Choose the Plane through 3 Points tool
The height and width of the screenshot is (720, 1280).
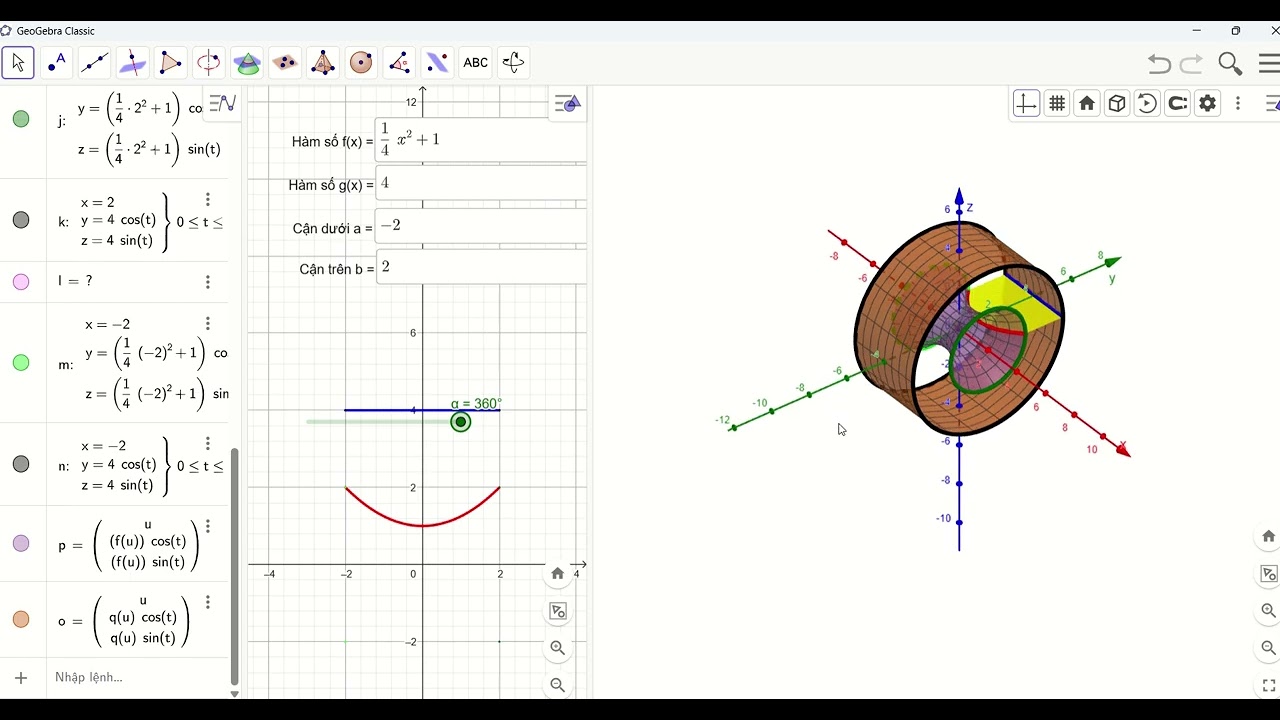(284, 63)
